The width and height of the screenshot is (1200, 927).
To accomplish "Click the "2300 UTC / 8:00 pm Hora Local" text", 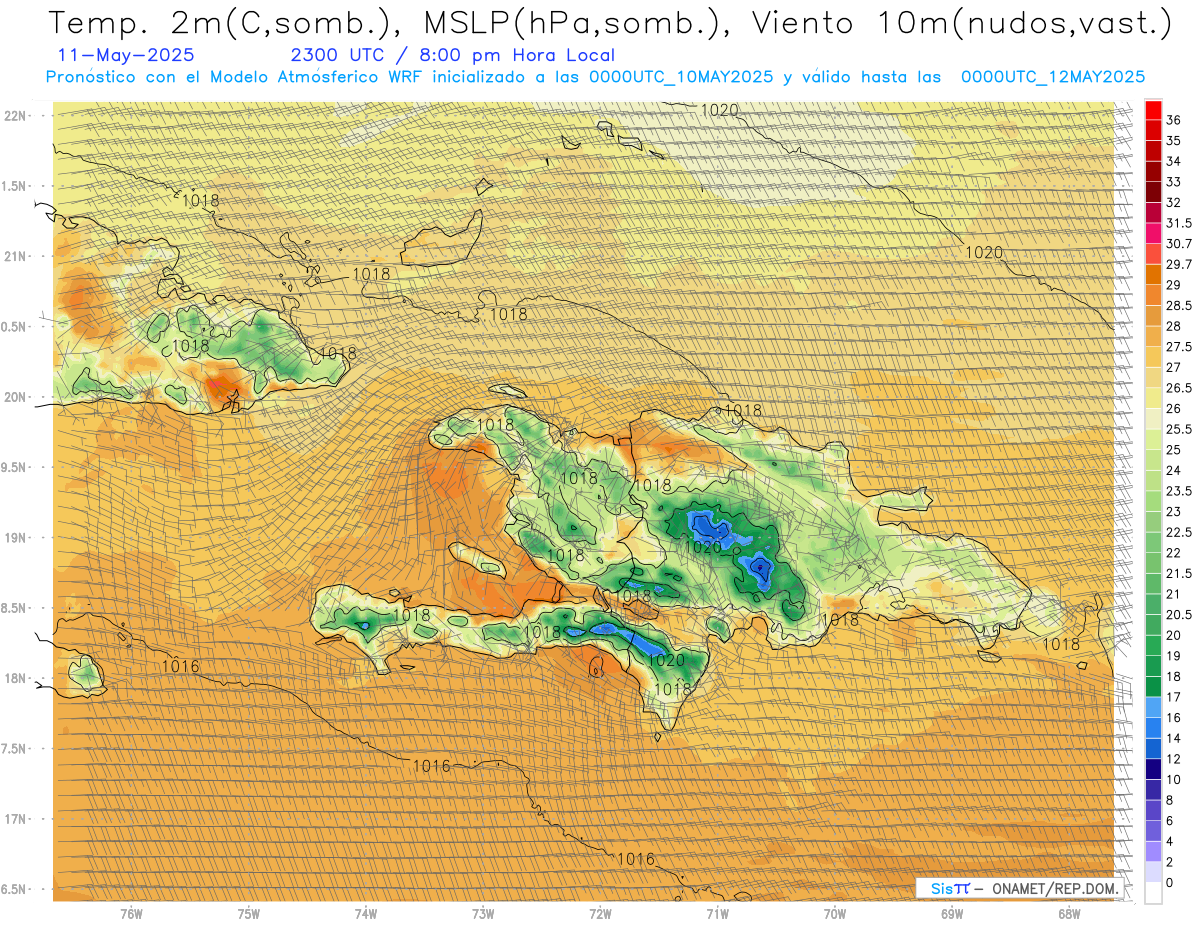I will 453,56.
